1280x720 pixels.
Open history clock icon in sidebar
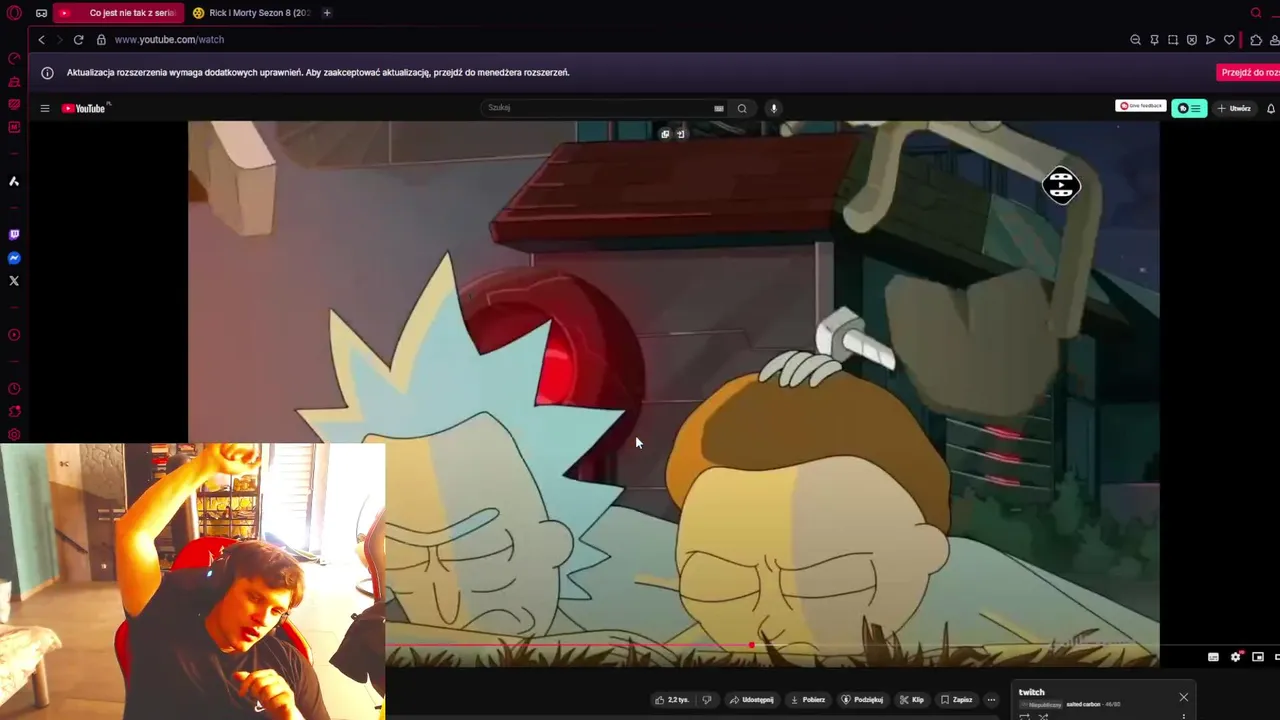tap(14, 389)
